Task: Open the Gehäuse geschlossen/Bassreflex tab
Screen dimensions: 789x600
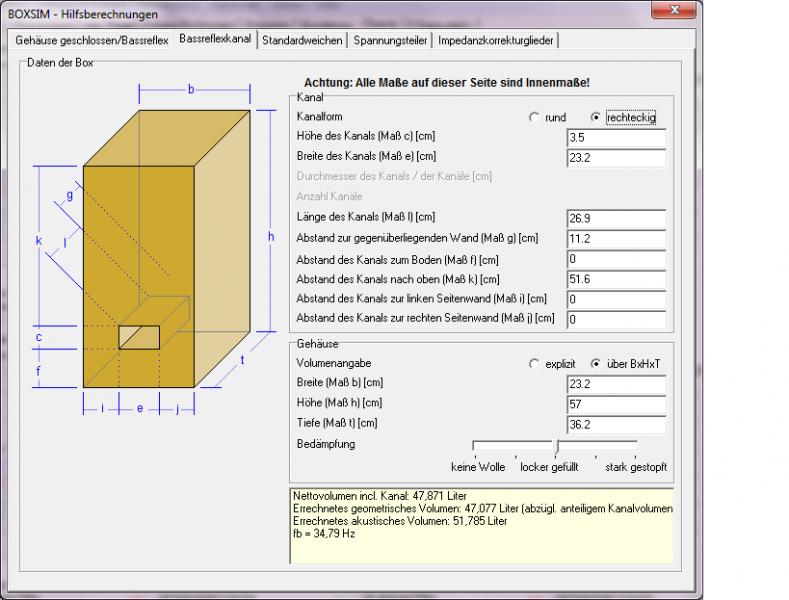Action: click(90, 40)
